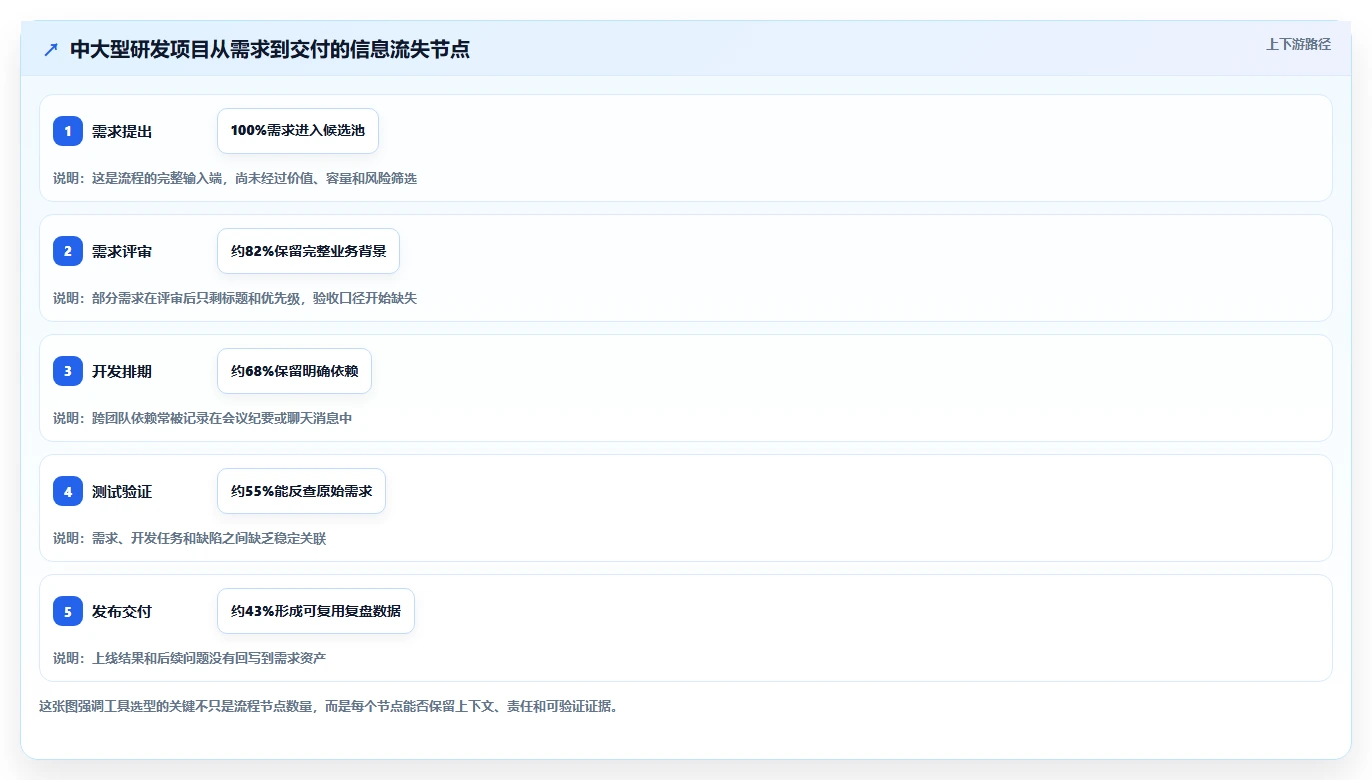Click the 约43%形成可复用复盘数据 pill
This screenshot has width=1372, height=780.
[x=316, y=611]
